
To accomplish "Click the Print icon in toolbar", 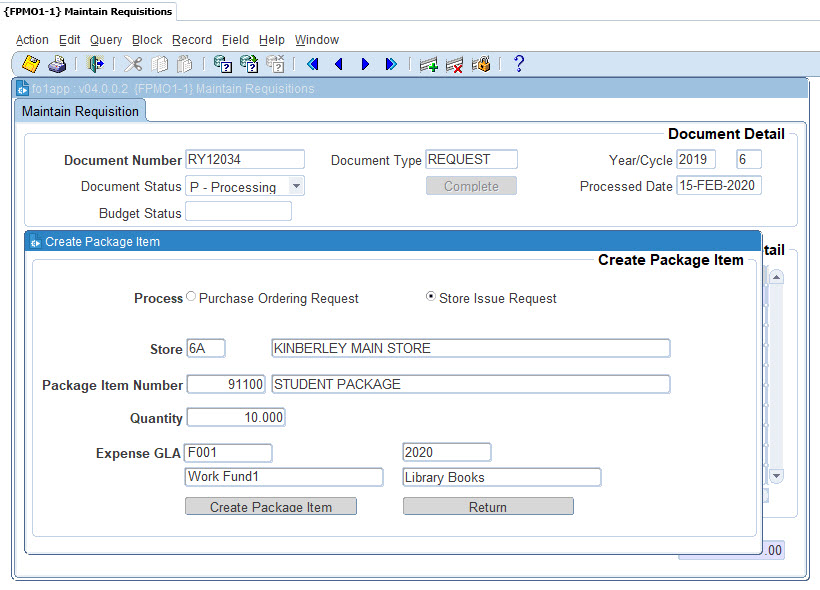I will coord(57,64).
